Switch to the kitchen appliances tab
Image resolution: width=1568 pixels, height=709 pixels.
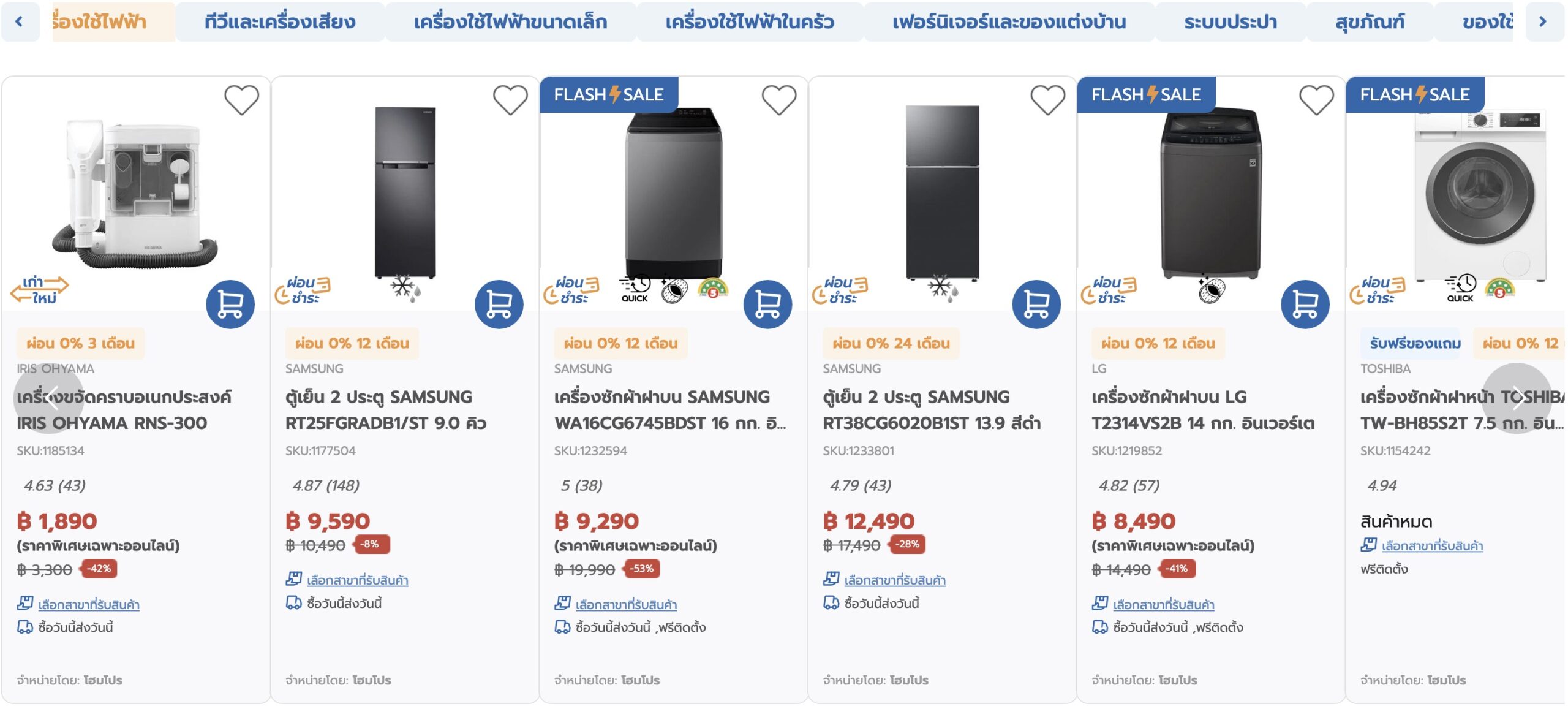(750, 23)
